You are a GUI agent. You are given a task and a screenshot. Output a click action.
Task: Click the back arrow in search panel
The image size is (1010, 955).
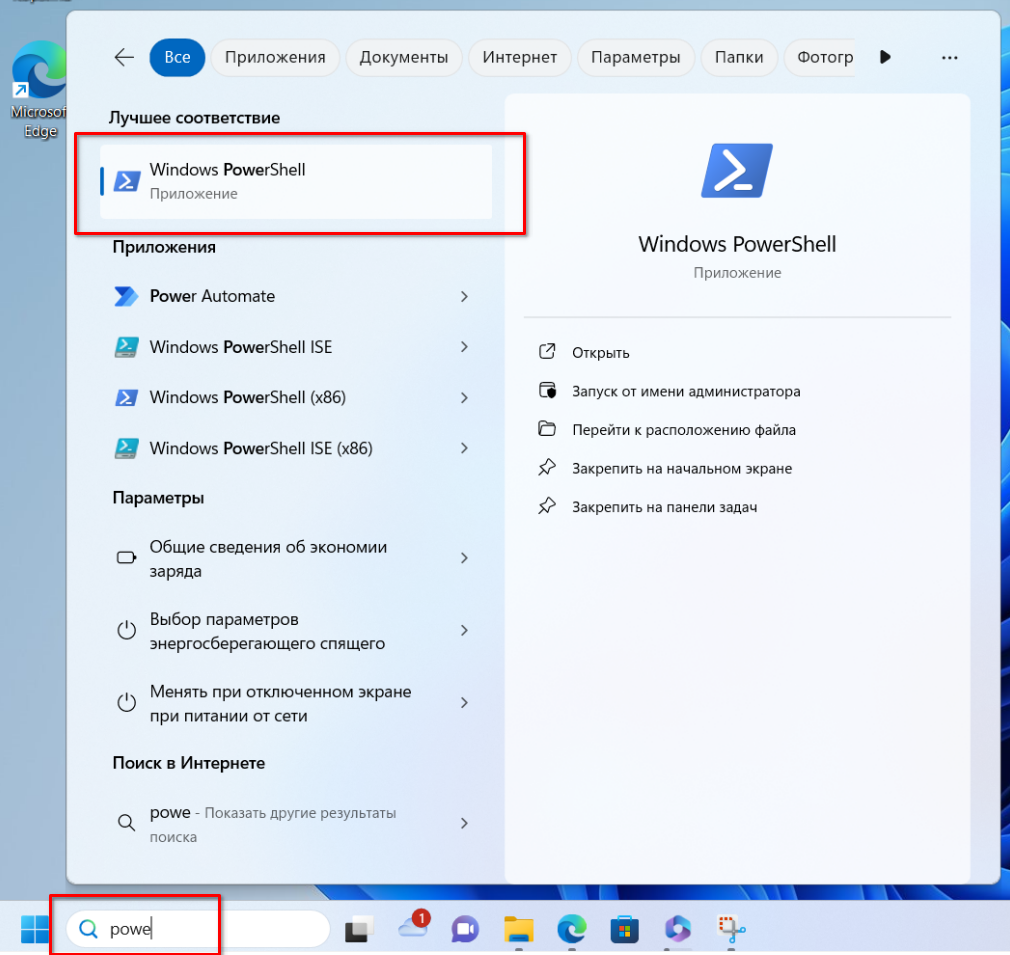point(124,58)
